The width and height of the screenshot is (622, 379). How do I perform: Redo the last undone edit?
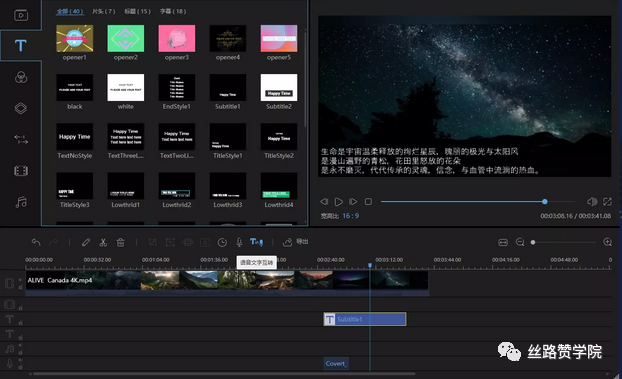click(x=53, y=242)
